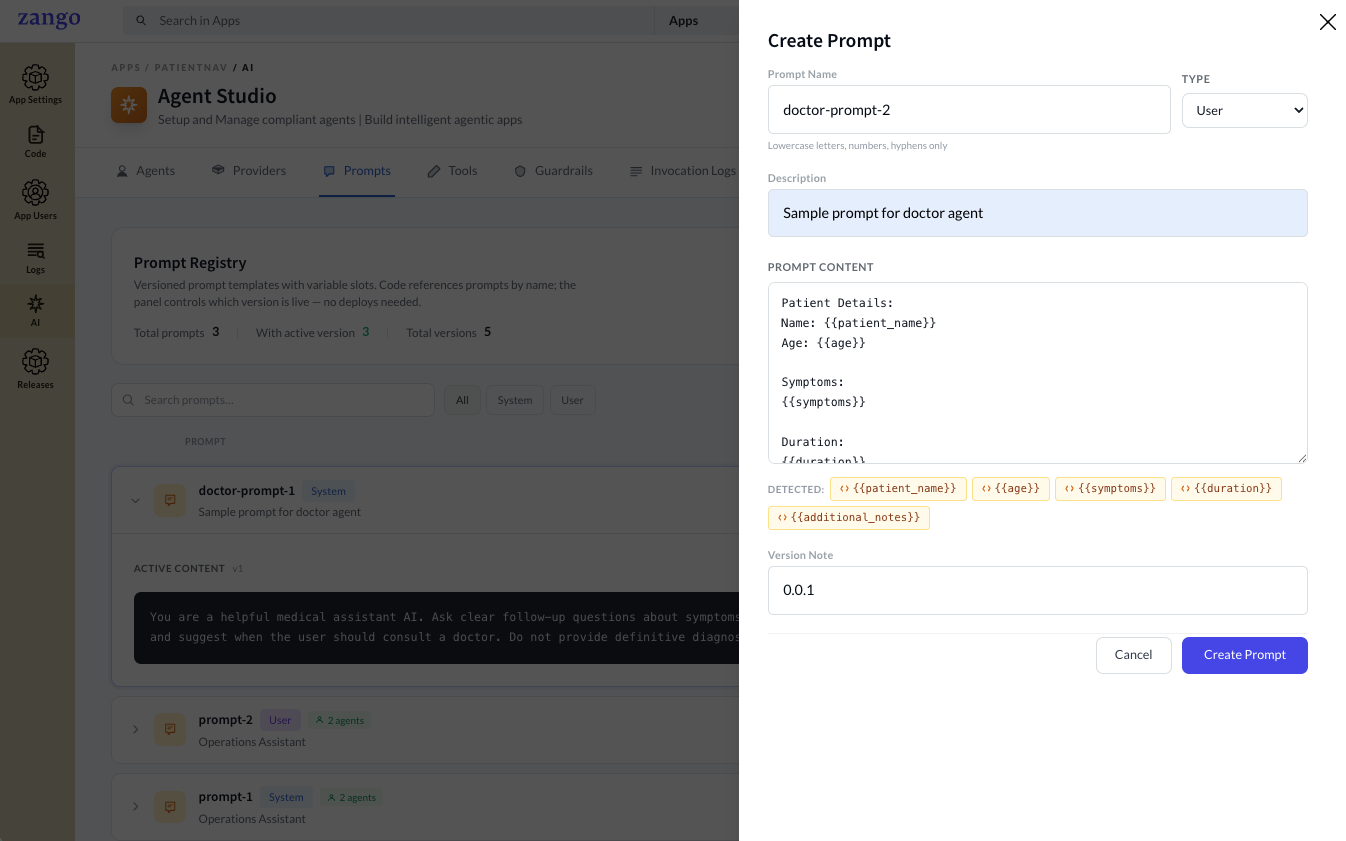Click the doctor-prompt-1 name
This screenshot has width=1346, height=841.
pos(247,491)
